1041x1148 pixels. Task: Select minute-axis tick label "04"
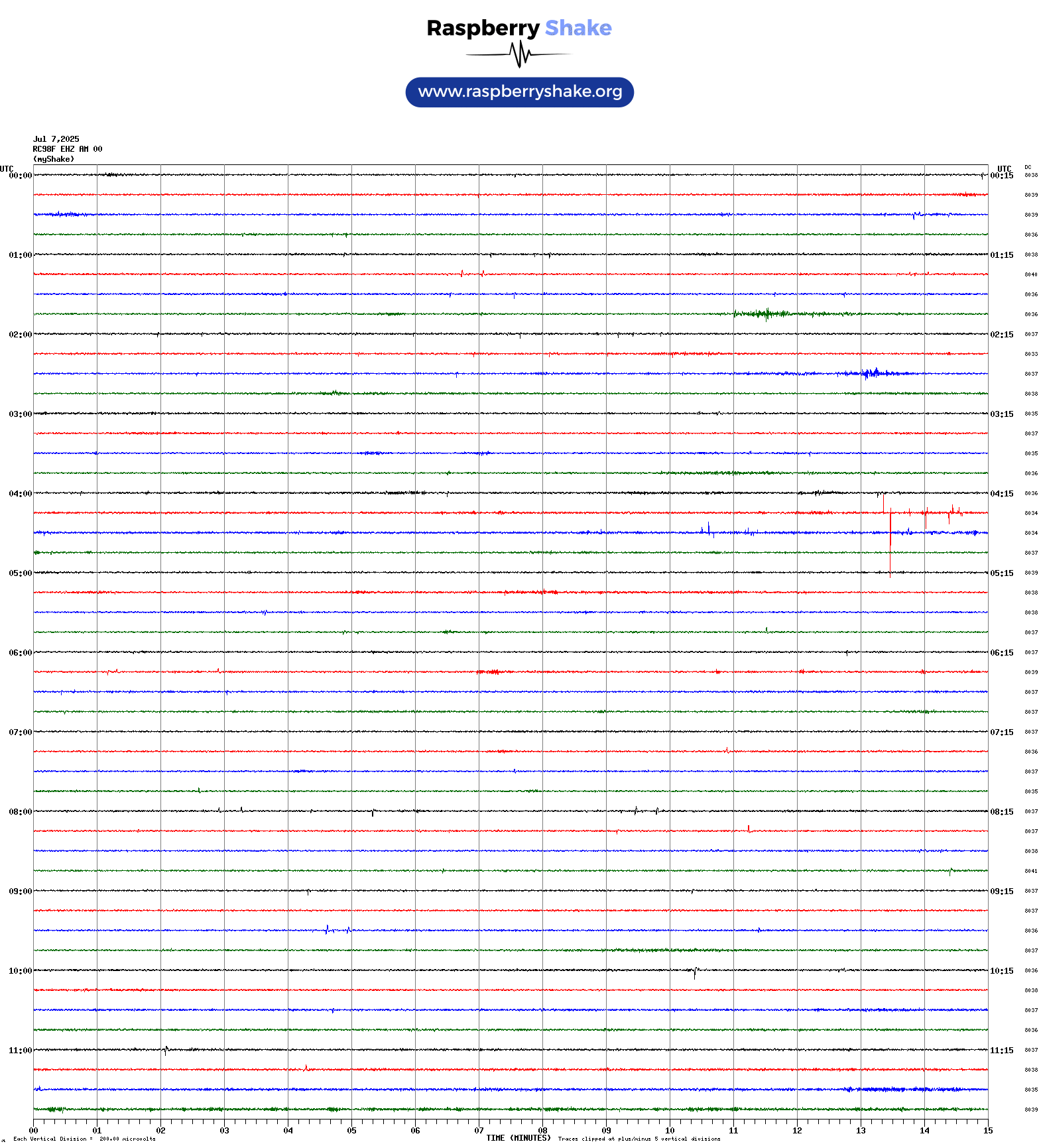[288, 1131]
